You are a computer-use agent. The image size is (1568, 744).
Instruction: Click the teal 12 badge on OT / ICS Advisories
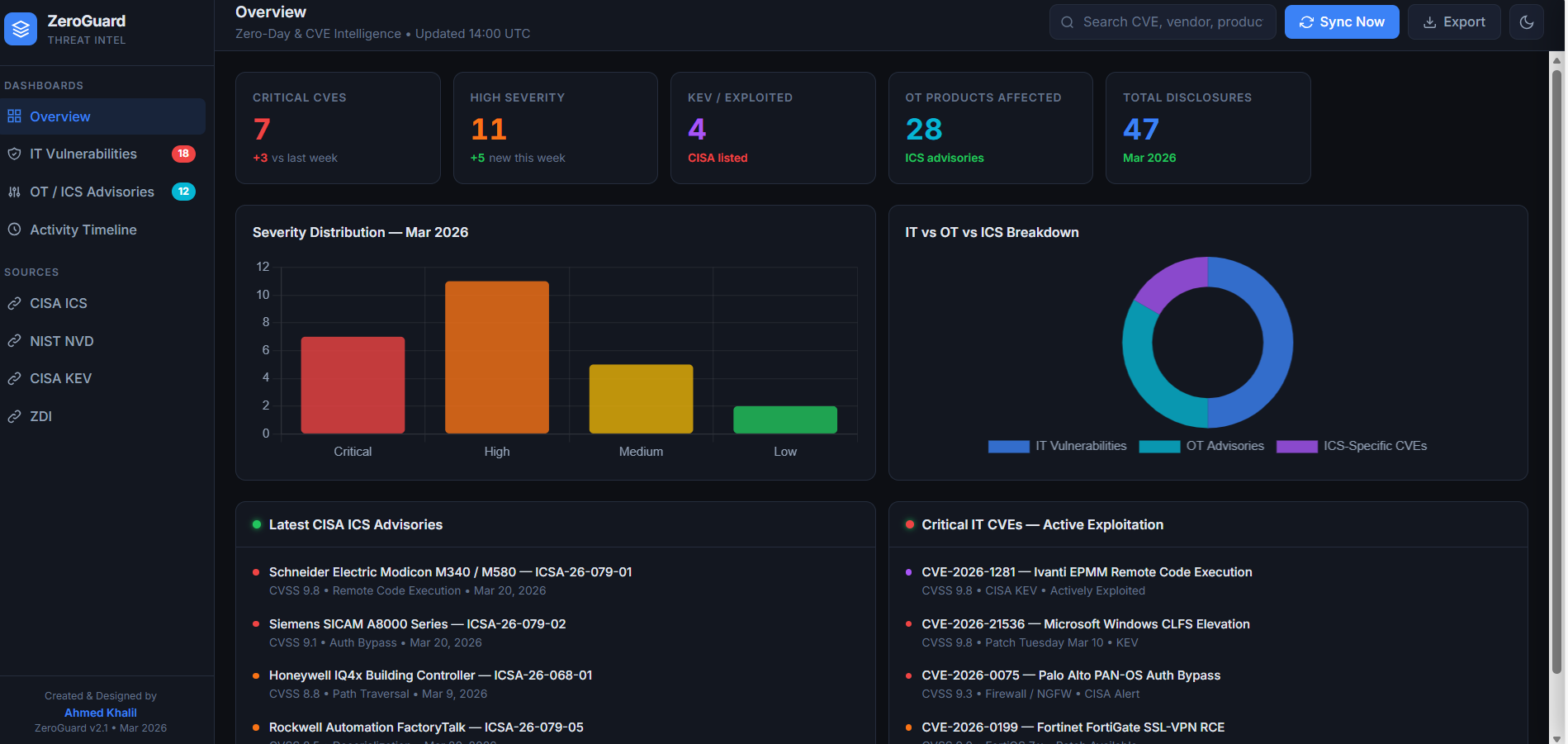[x=183, y=192]
